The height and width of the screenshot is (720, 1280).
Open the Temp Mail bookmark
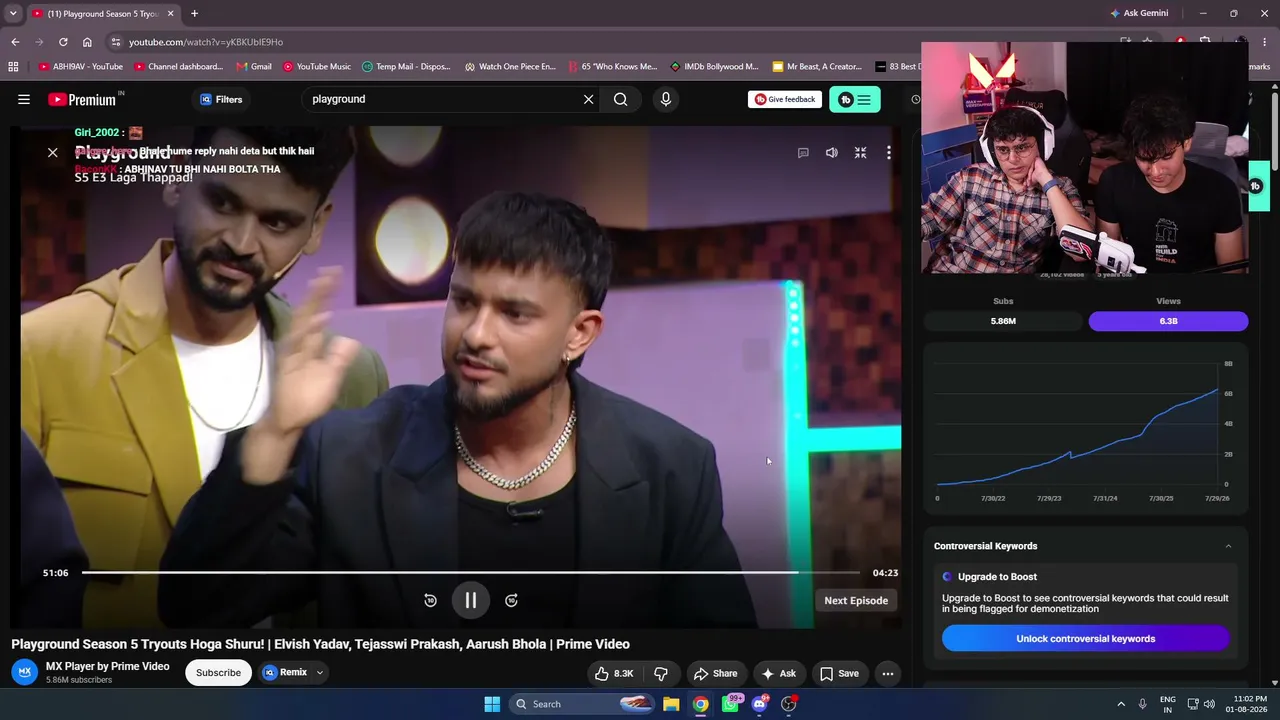click(407, 67)
